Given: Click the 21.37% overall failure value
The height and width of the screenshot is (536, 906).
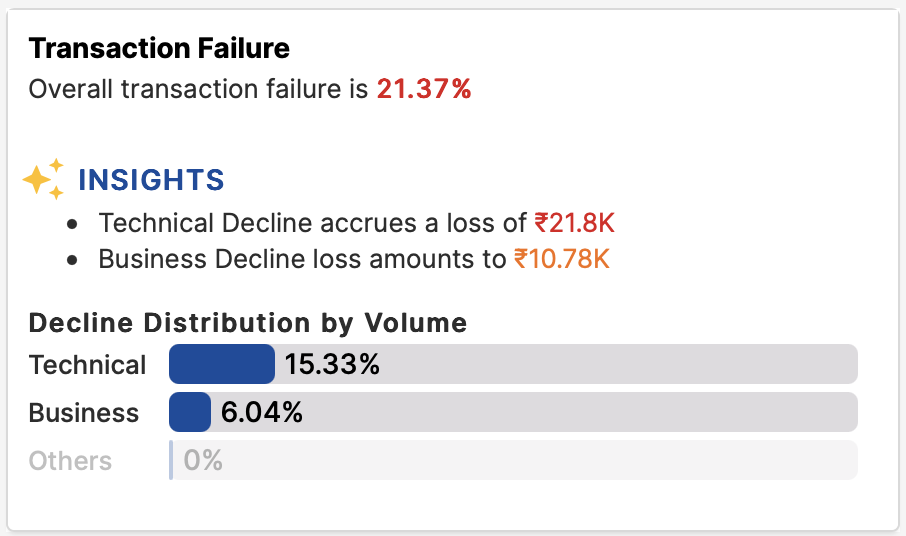Looking at the screenshot, I should coord(423,89).
